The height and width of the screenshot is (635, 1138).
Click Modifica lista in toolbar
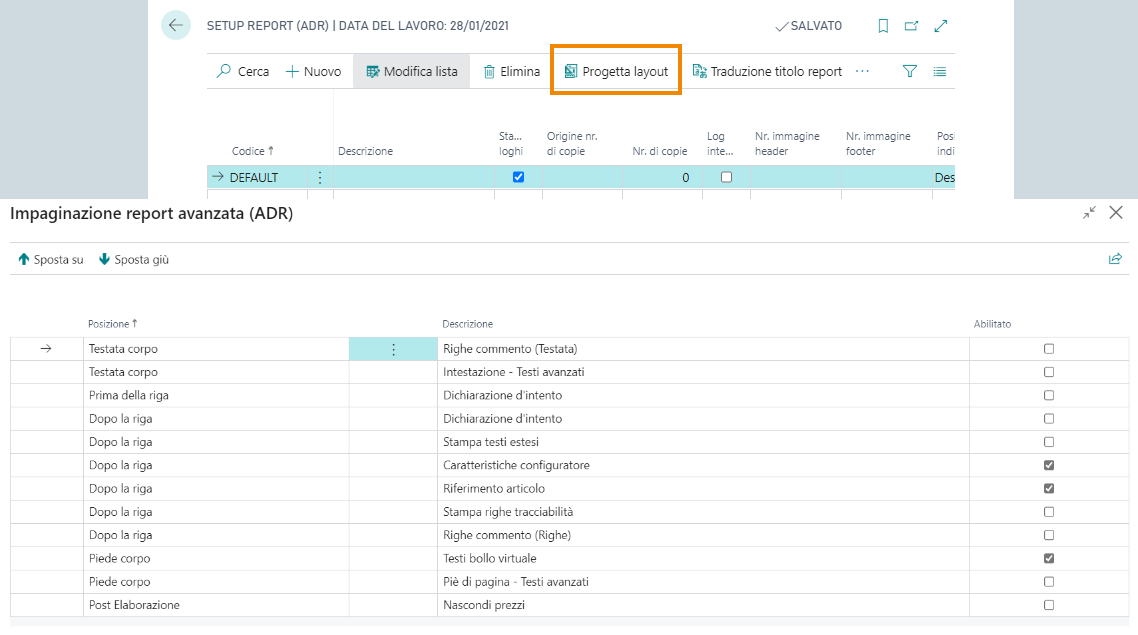412,71
